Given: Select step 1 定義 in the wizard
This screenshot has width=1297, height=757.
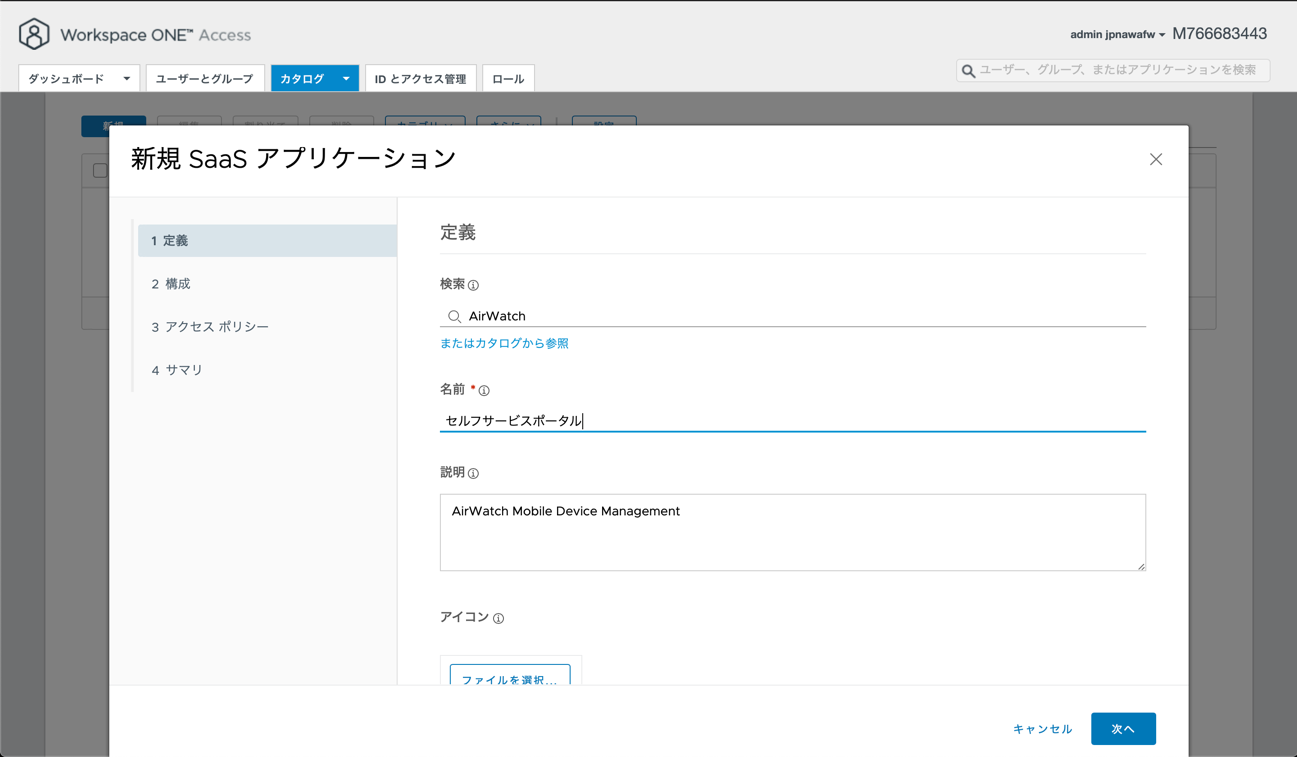Looking at the screenshot, I should (x=267, y=241).
